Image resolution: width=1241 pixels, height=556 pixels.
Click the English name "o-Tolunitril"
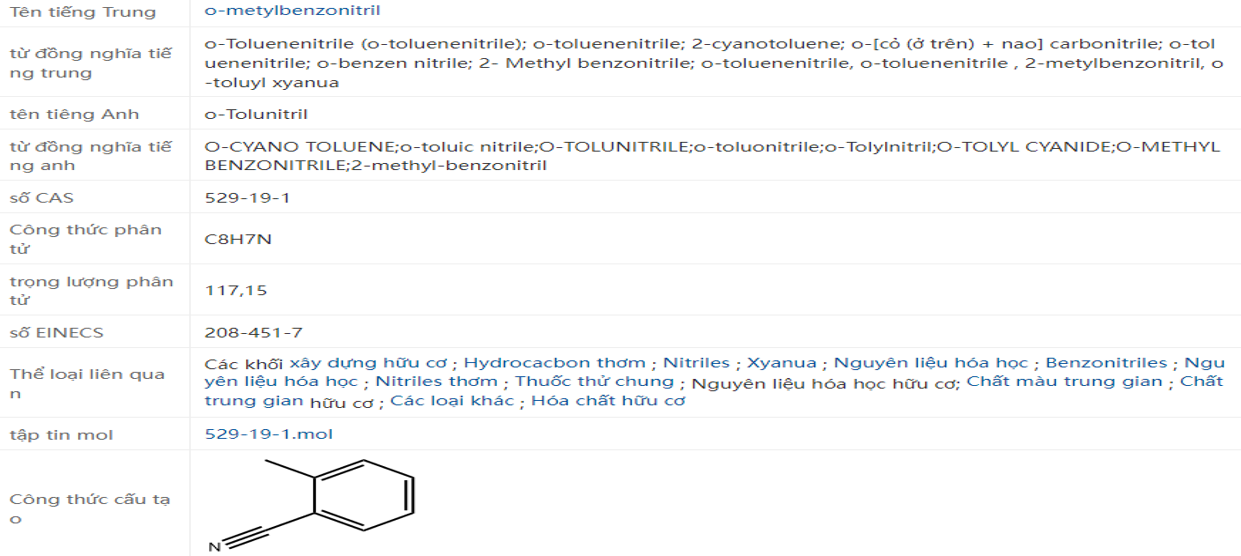(x=256, y=114)
